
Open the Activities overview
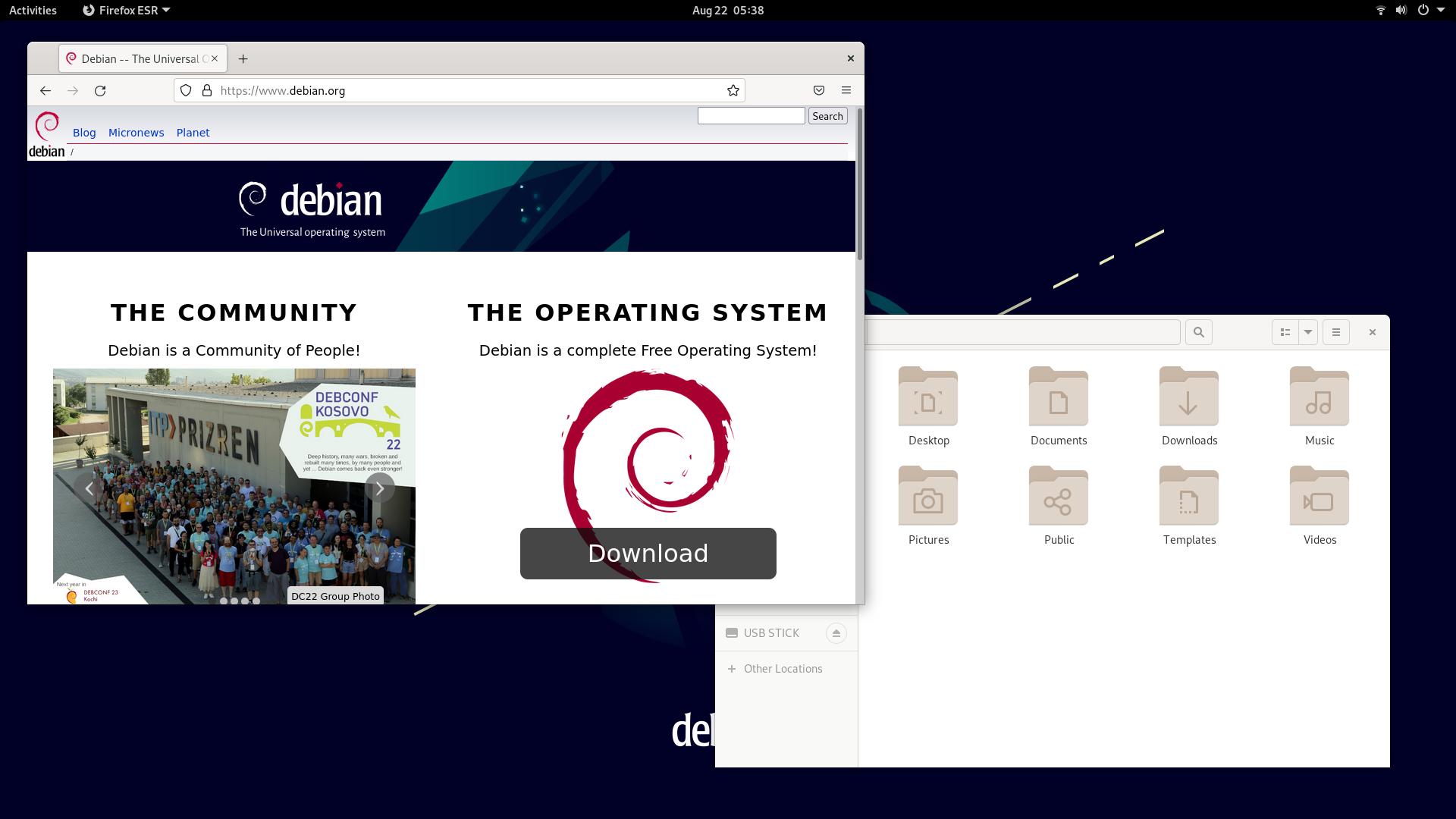[33, 10]
